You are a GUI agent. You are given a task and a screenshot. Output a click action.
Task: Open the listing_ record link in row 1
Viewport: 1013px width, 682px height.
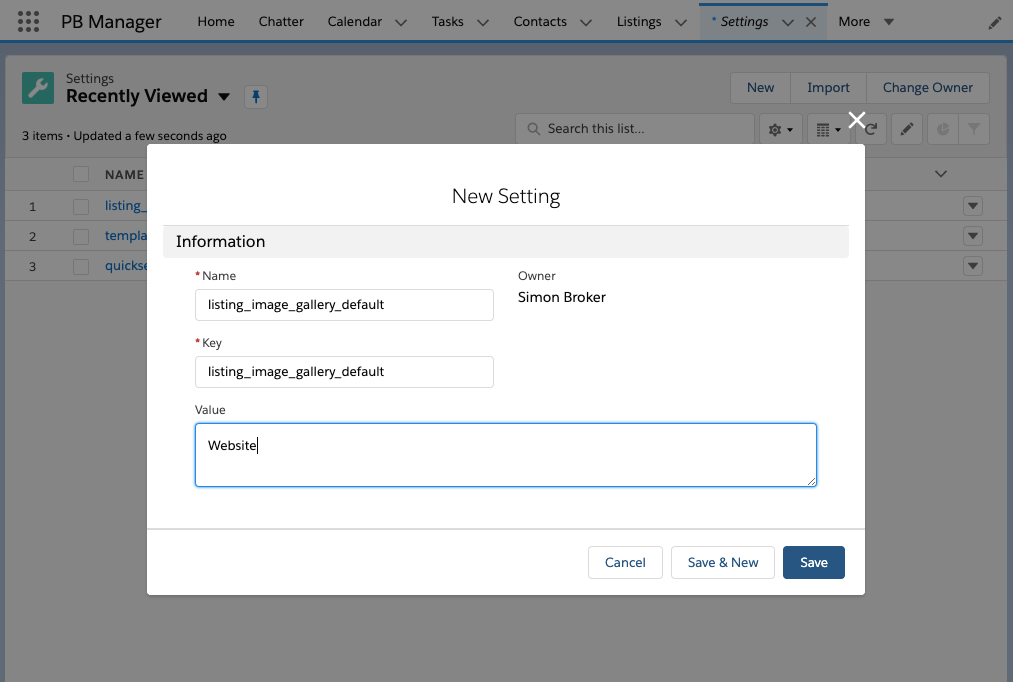coord(126,206)
